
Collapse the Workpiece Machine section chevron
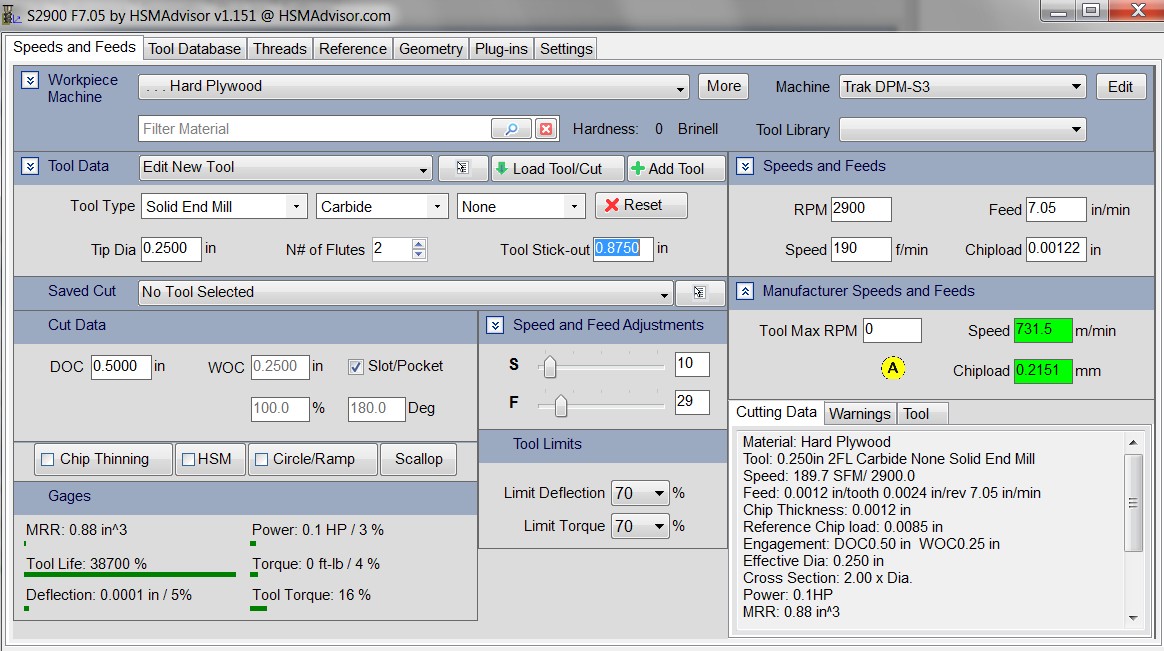coord(30,80)
